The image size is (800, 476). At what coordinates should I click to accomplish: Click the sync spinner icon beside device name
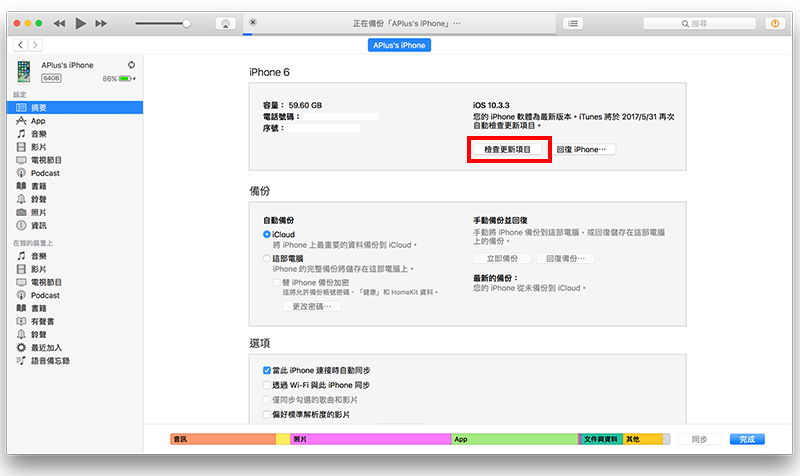(x=131, y=65)
